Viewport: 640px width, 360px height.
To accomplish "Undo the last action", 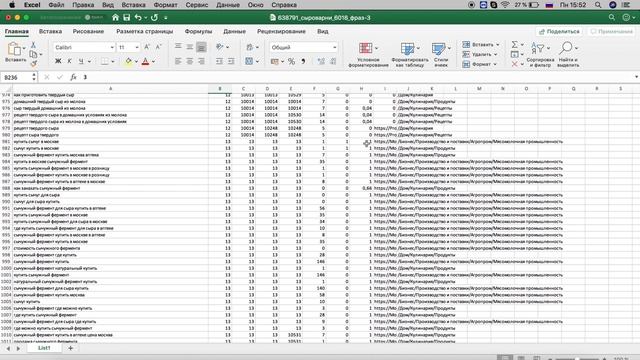I will (x=138, y=18).
